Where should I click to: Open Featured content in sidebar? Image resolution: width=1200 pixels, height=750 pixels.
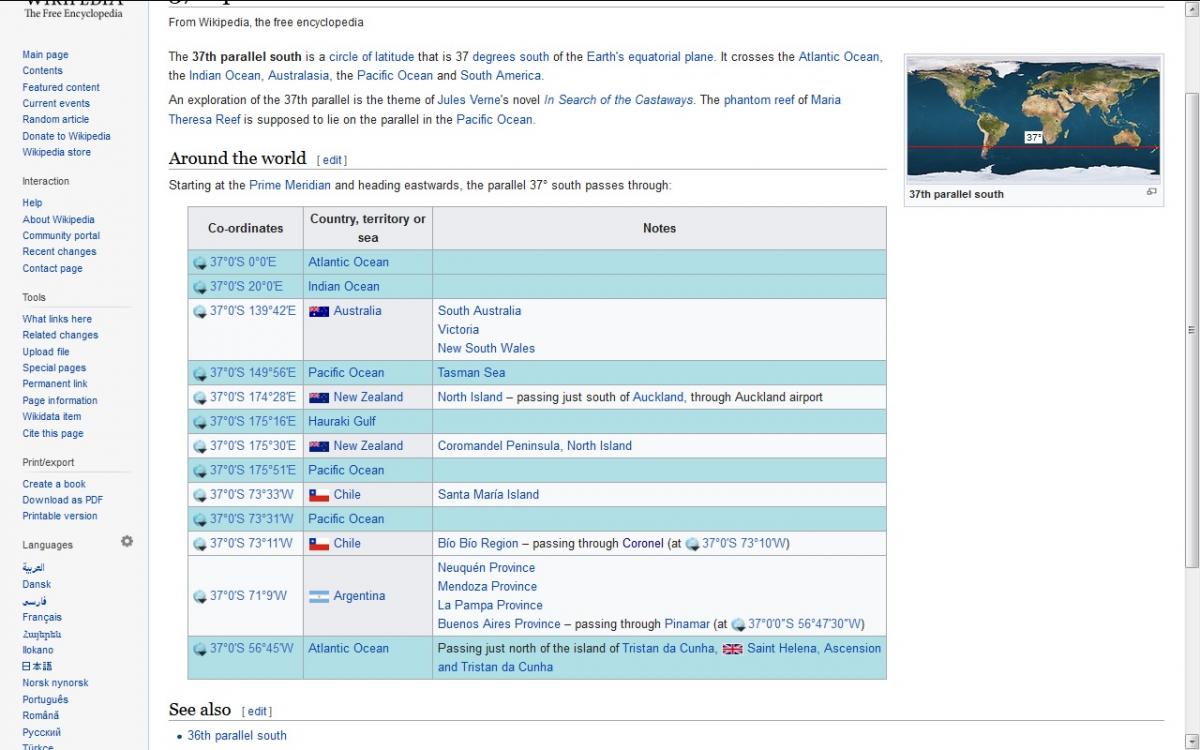pyautogui.click(x=61, y=87)
